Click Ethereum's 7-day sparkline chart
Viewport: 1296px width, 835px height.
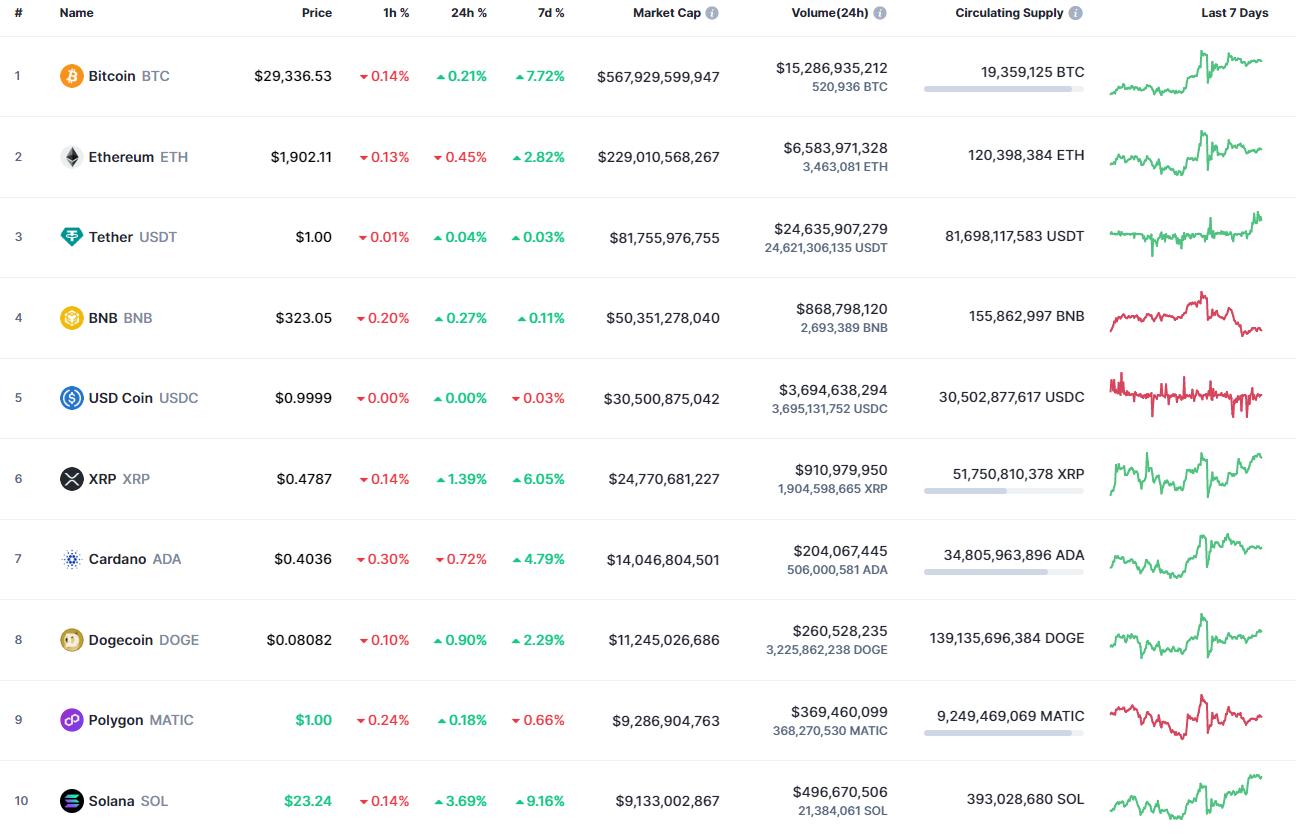click(1186, 155)
